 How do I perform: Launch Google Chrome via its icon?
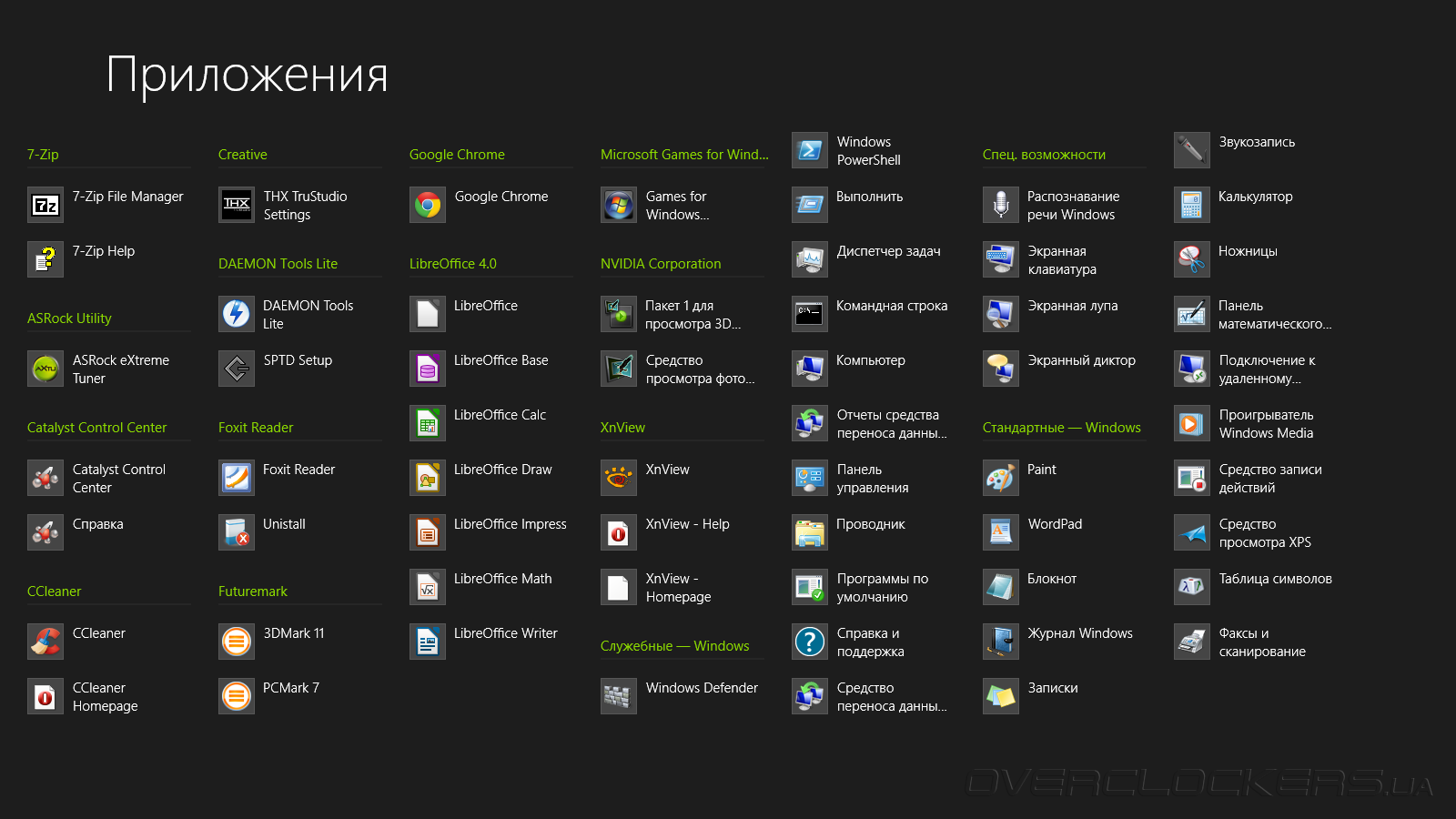click(x=428, y=205)
